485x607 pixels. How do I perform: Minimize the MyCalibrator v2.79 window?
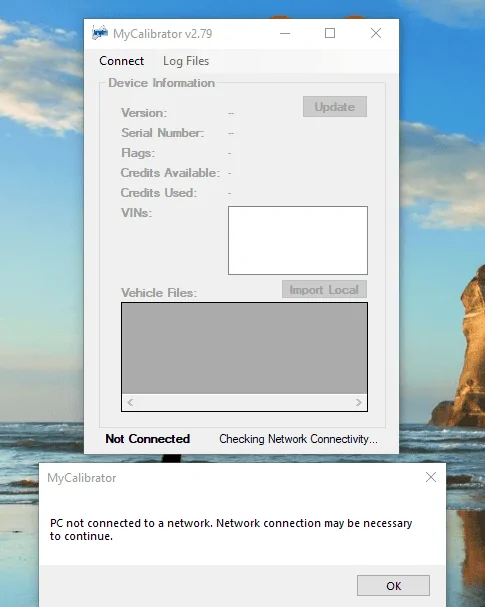coord(285,33)
